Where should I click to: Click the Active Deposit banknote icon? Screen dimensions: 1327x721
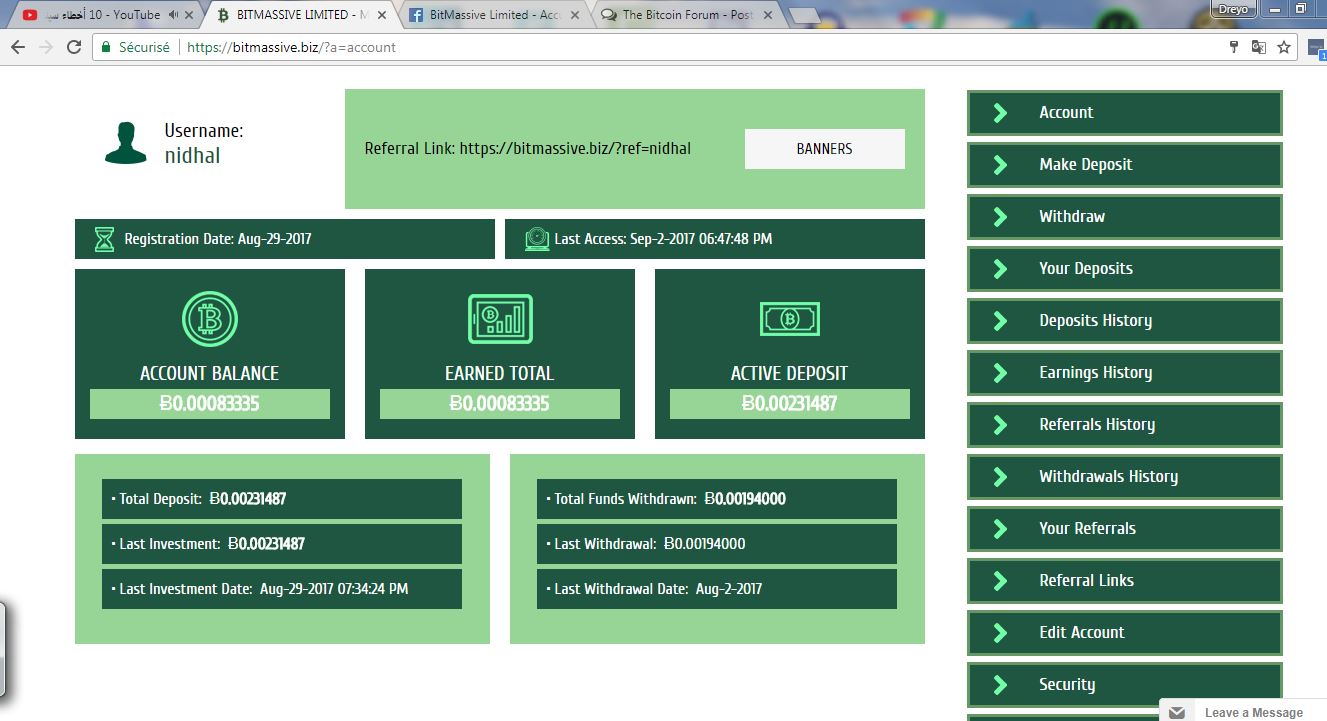tap(790, 319)
